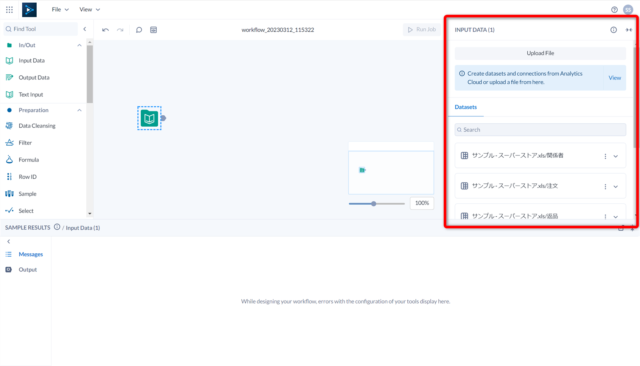Collapse the In/Out tool category
The height and width of the screenshot is (366, 640).
[x=79, y=45]
